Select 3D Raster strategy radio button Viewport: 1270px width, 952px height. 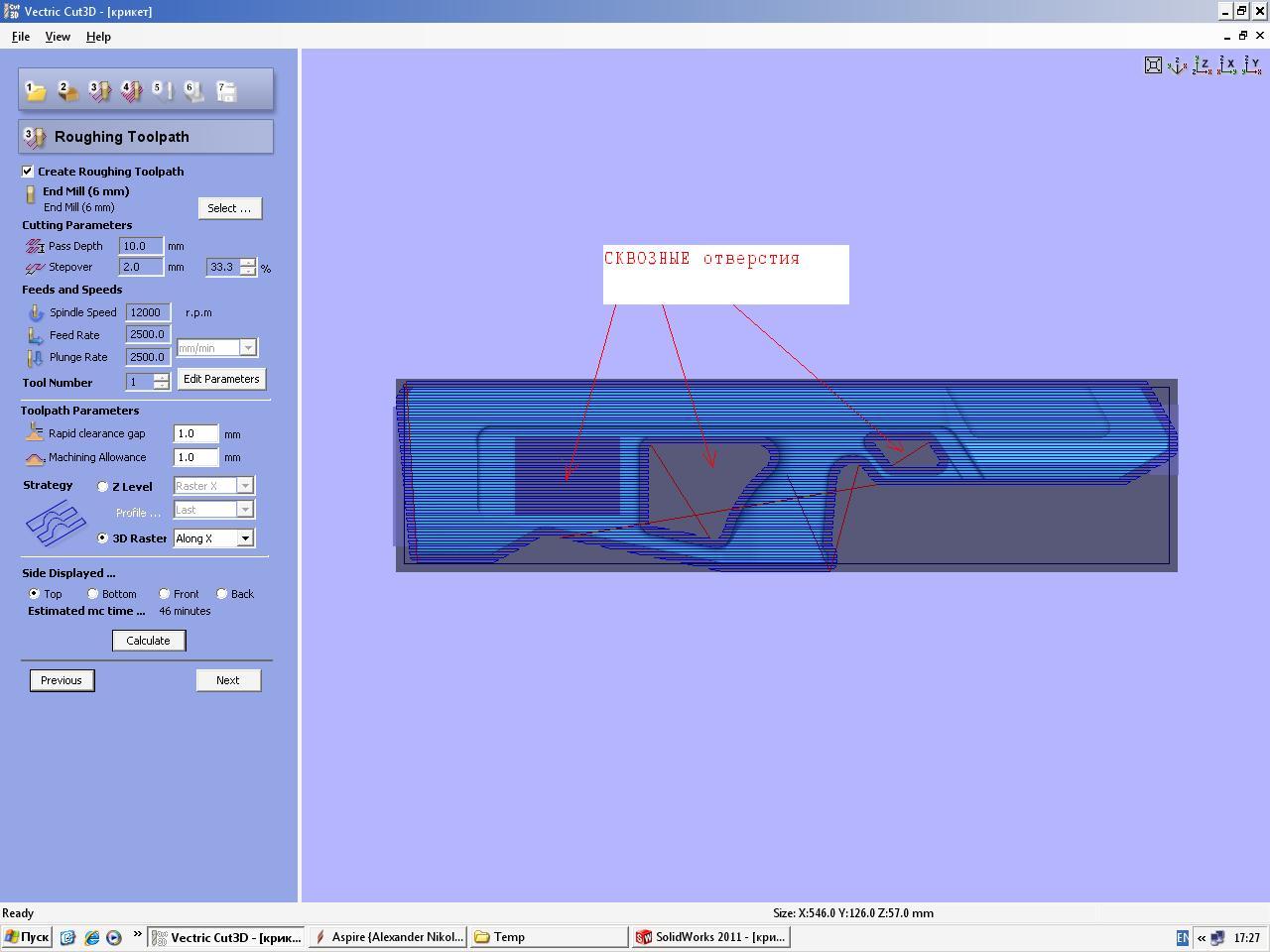pyautogui.click(x=102, y=538)
